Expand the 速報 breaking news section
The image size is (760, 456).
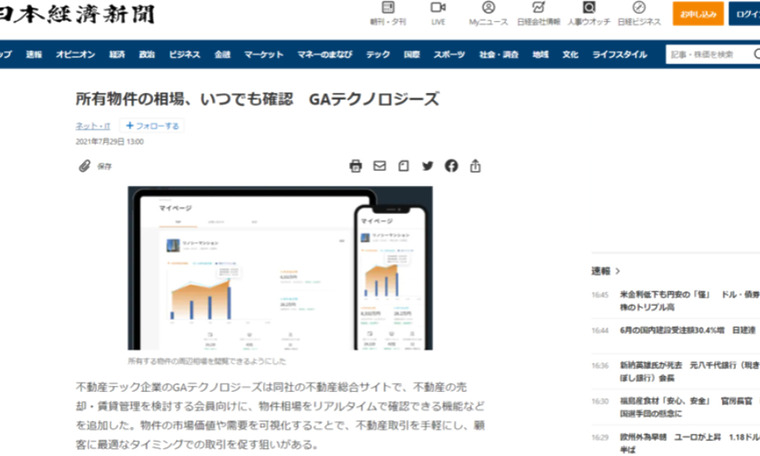tap(605, 270)
